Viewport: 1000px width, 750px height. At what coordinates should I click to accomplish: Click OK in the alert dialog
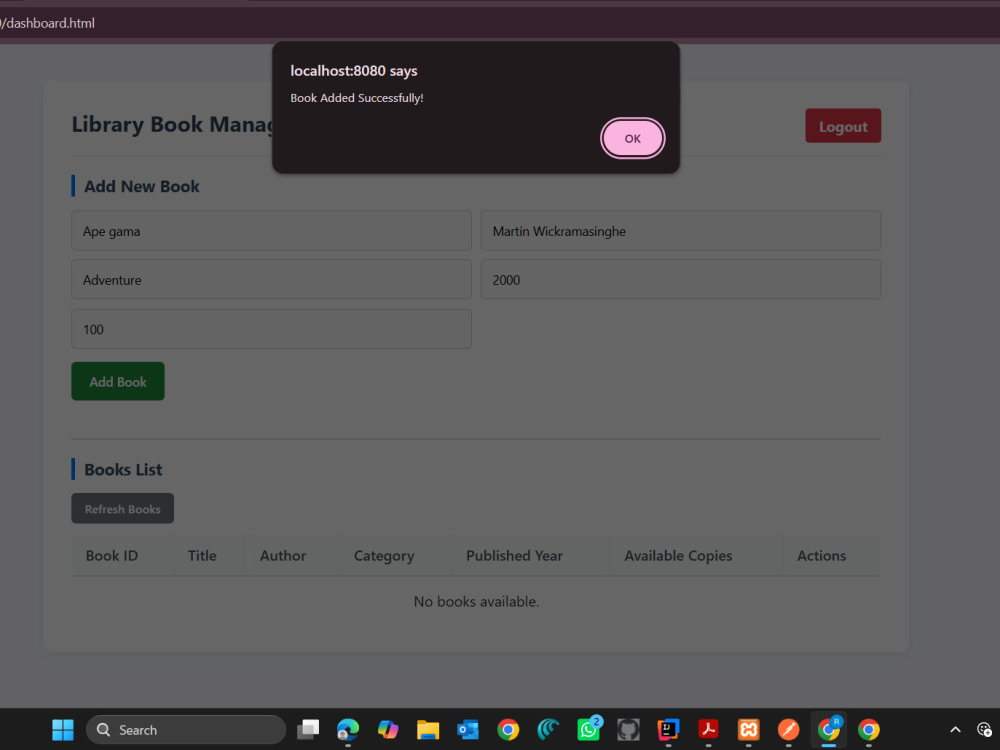tap(632, 138)
